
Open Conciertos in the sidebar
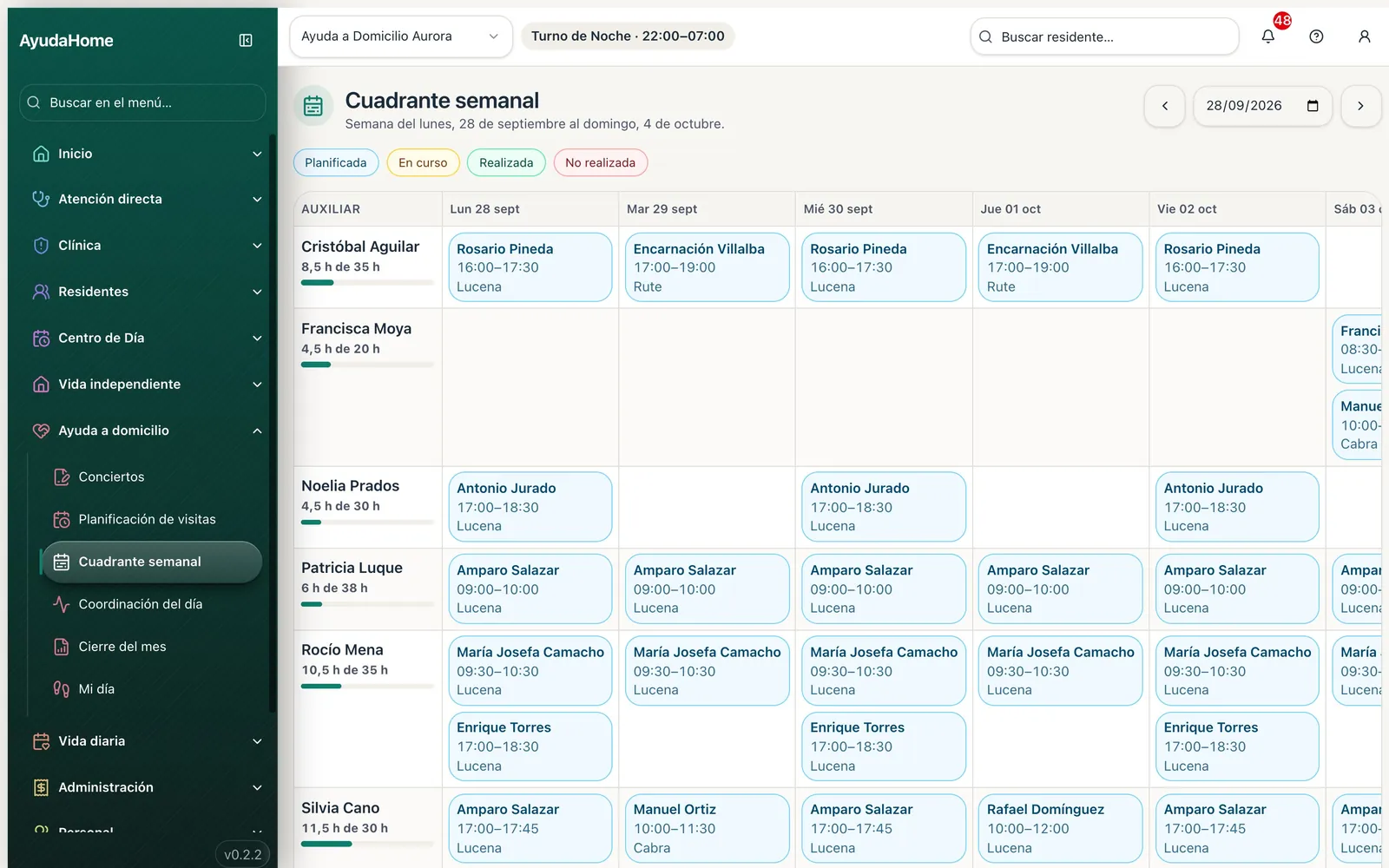(151, 477)
